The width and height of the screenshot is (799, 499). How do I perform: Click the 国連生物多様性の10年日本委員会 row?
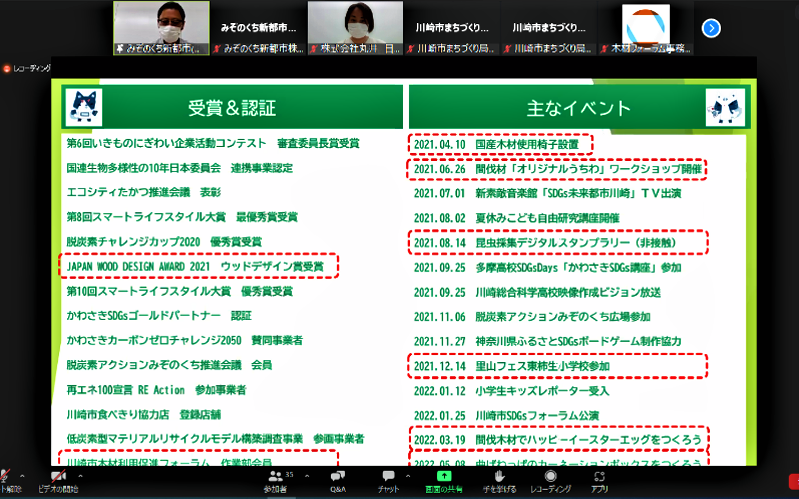[180, 168]
